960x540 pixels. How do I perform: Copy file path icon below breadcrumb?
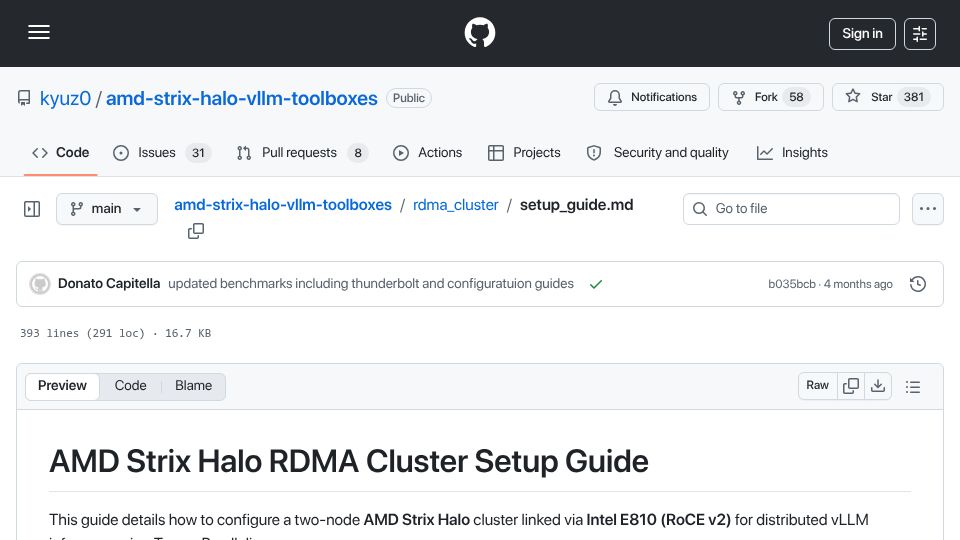click(196, 231)
